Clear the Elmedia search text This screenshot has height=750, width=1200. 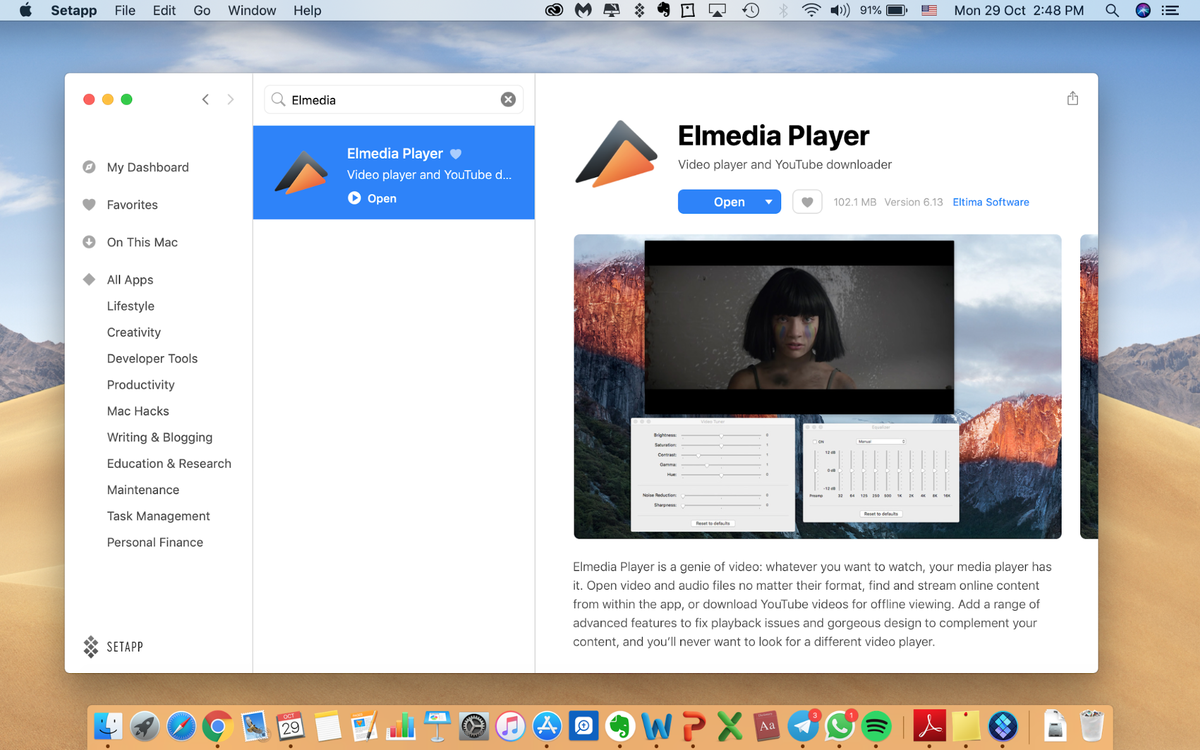[508, 99]
